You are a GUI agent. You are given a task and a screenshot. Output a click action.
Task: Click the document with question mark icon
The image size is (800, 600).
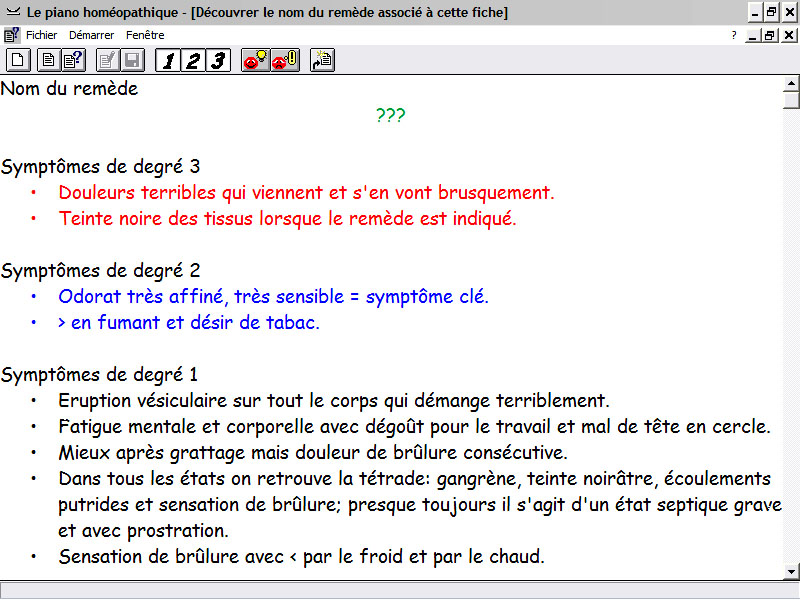click(73, 61)
